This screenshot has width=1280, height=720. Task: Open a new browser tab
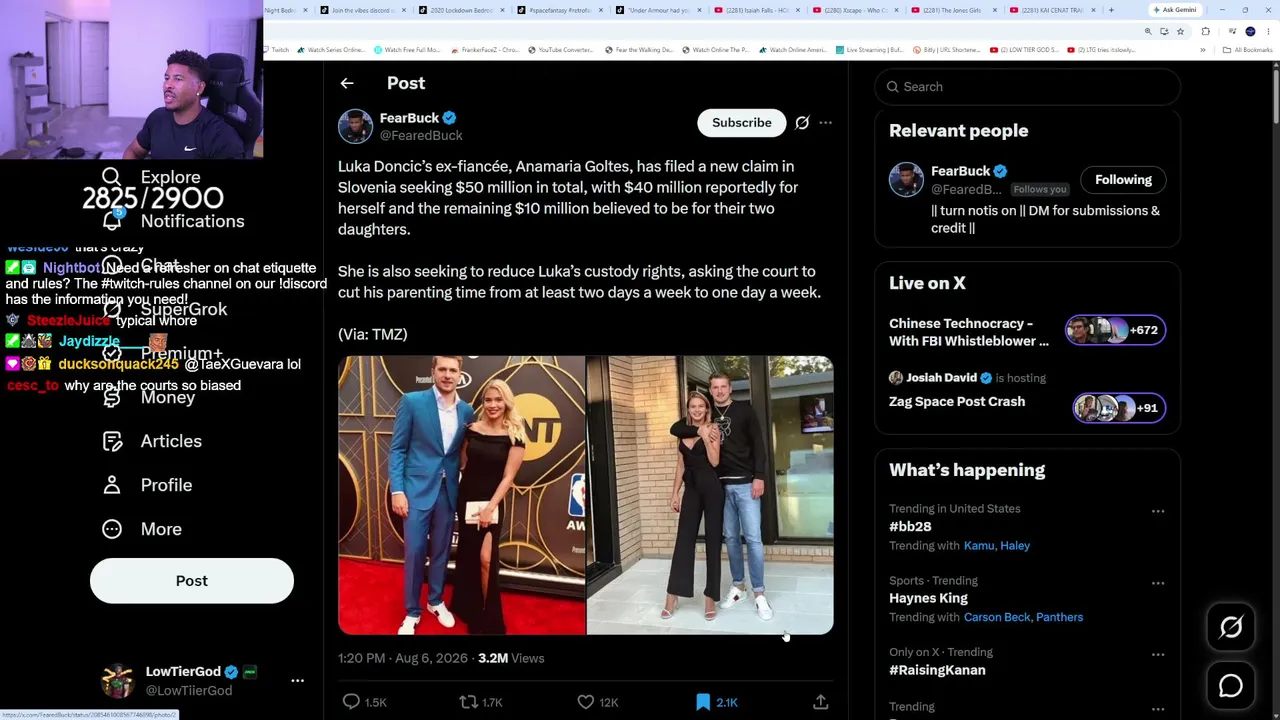tap(1111, 10)
